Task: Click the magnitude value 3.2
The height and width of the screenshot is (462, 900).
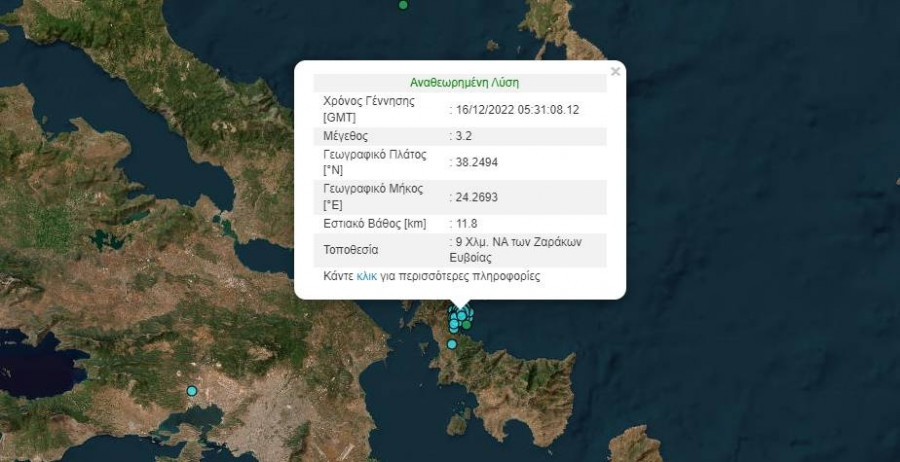Action: click(461, 136)
